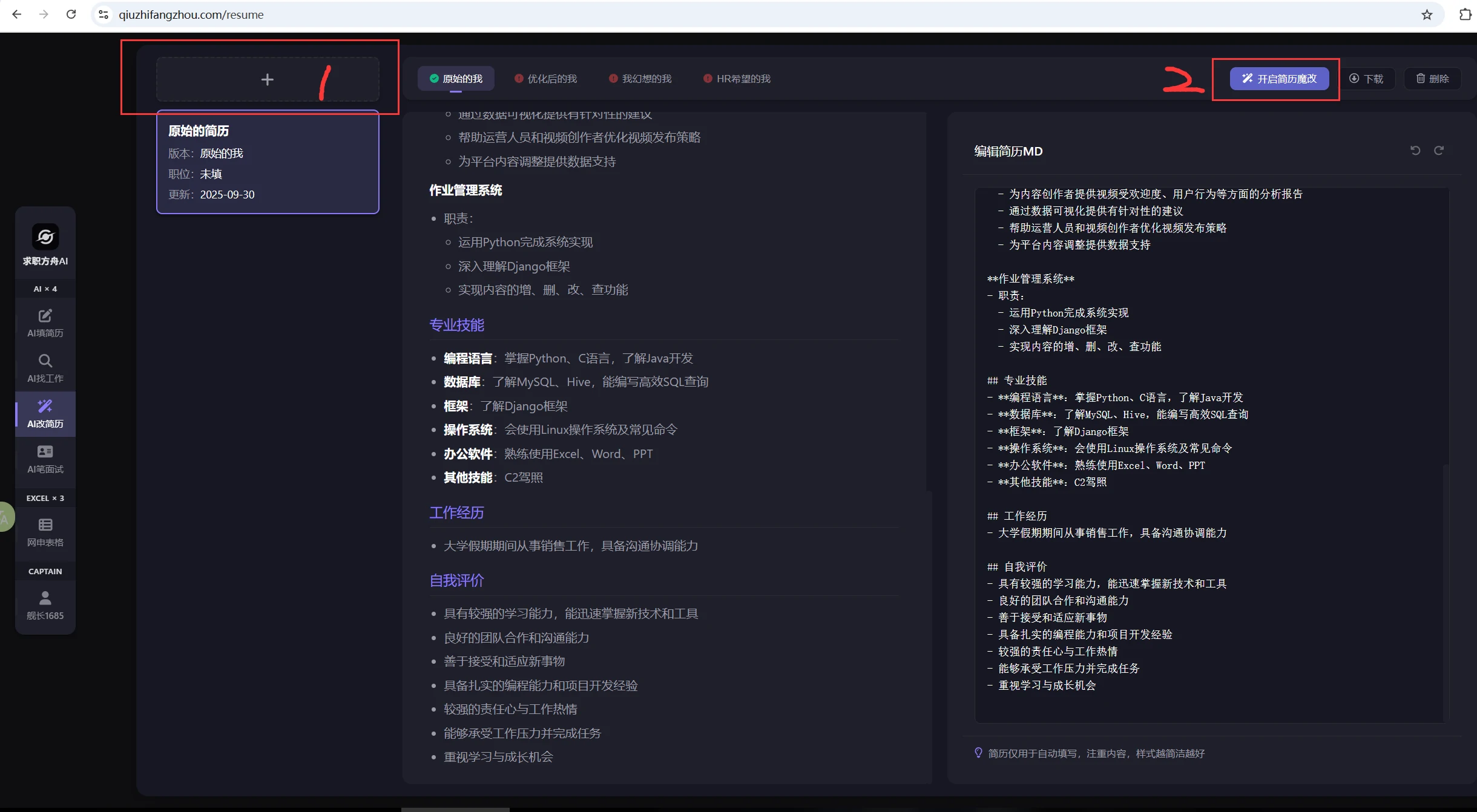Image resolution: width=1477 pixels, height=812 pixels.
Task: Select 原始的我 version tab
Action: click(456, 79)
